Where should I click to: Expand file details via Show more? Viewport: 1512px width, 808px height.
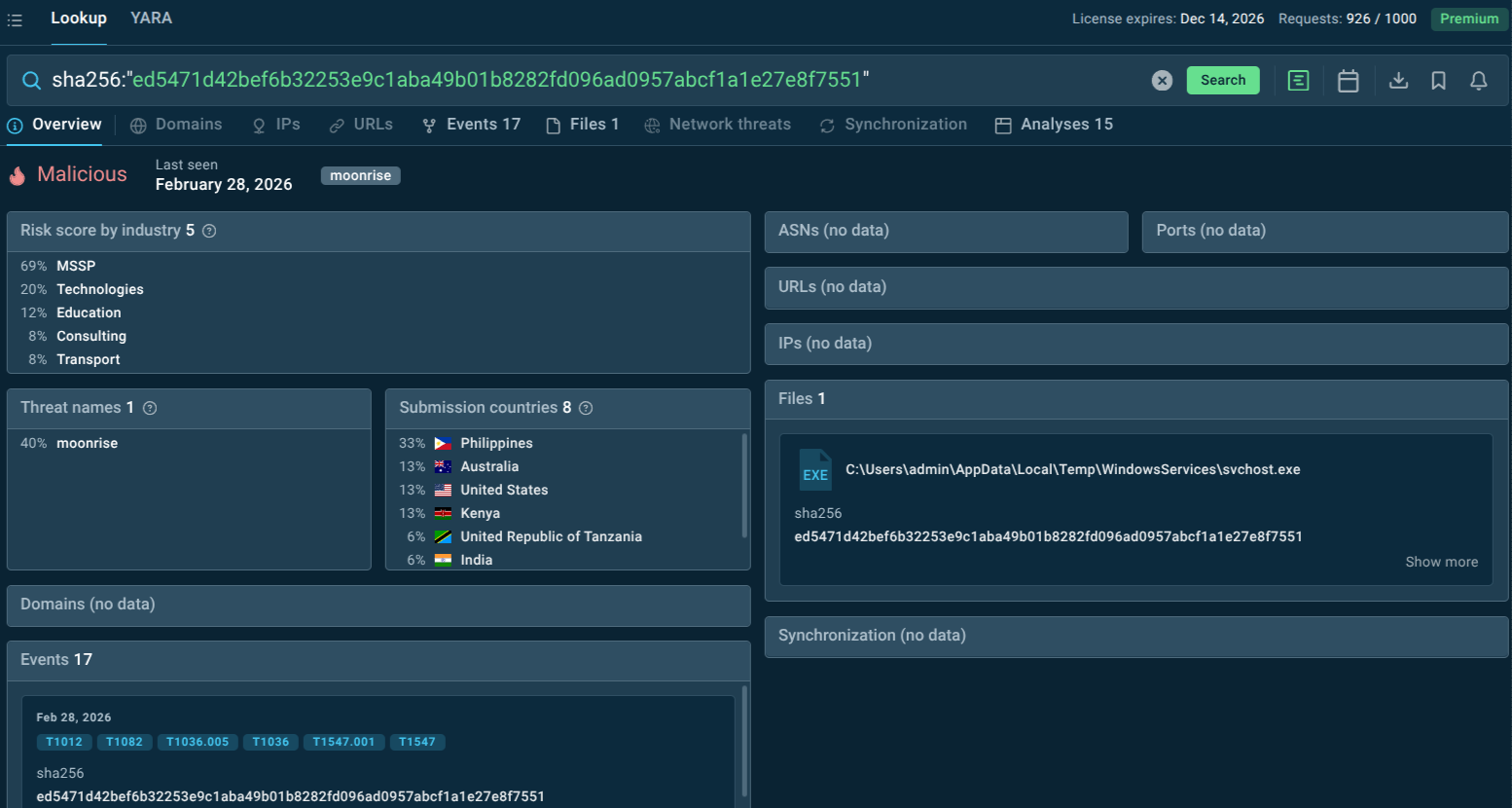point(1442,562)
